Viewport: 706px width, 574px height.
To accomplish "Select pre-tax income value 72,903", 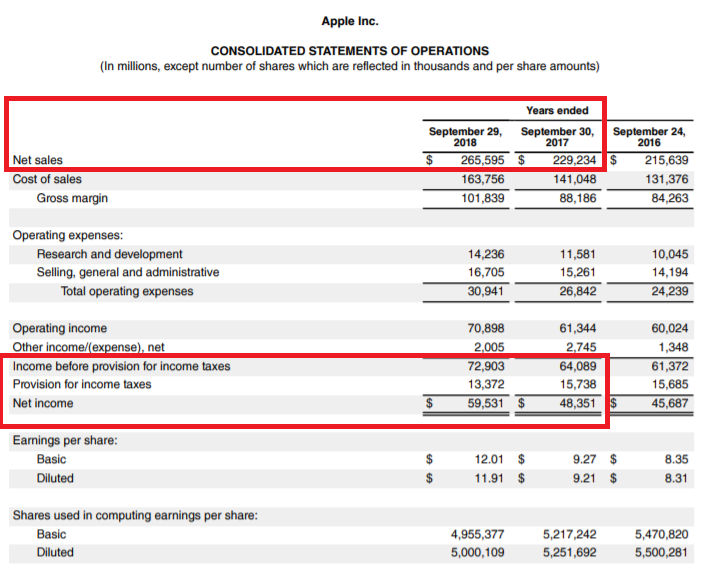I will (x=485, y=366).
